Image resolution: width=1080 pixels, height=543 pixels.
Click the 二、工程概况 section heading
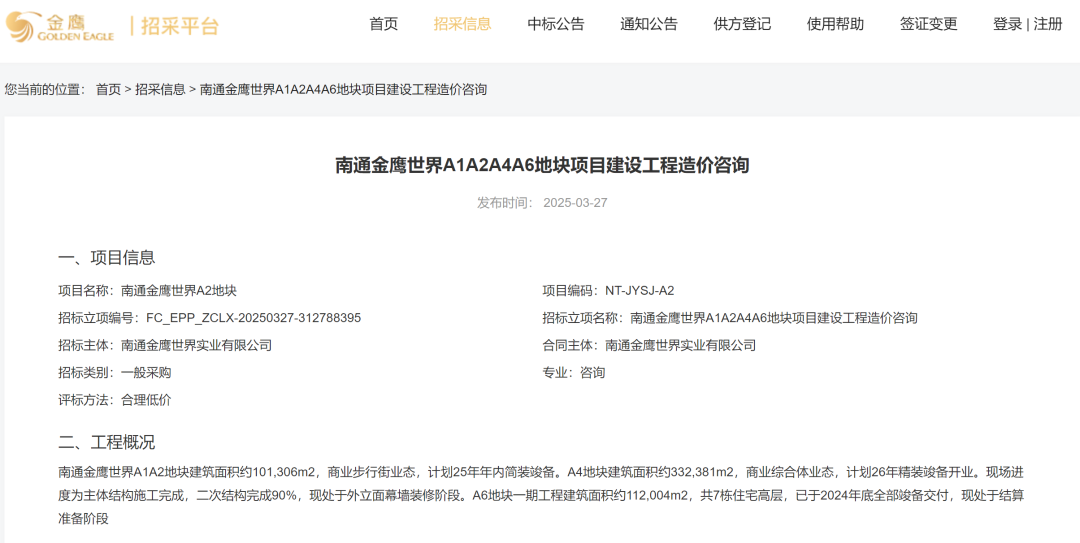[107, 442]
